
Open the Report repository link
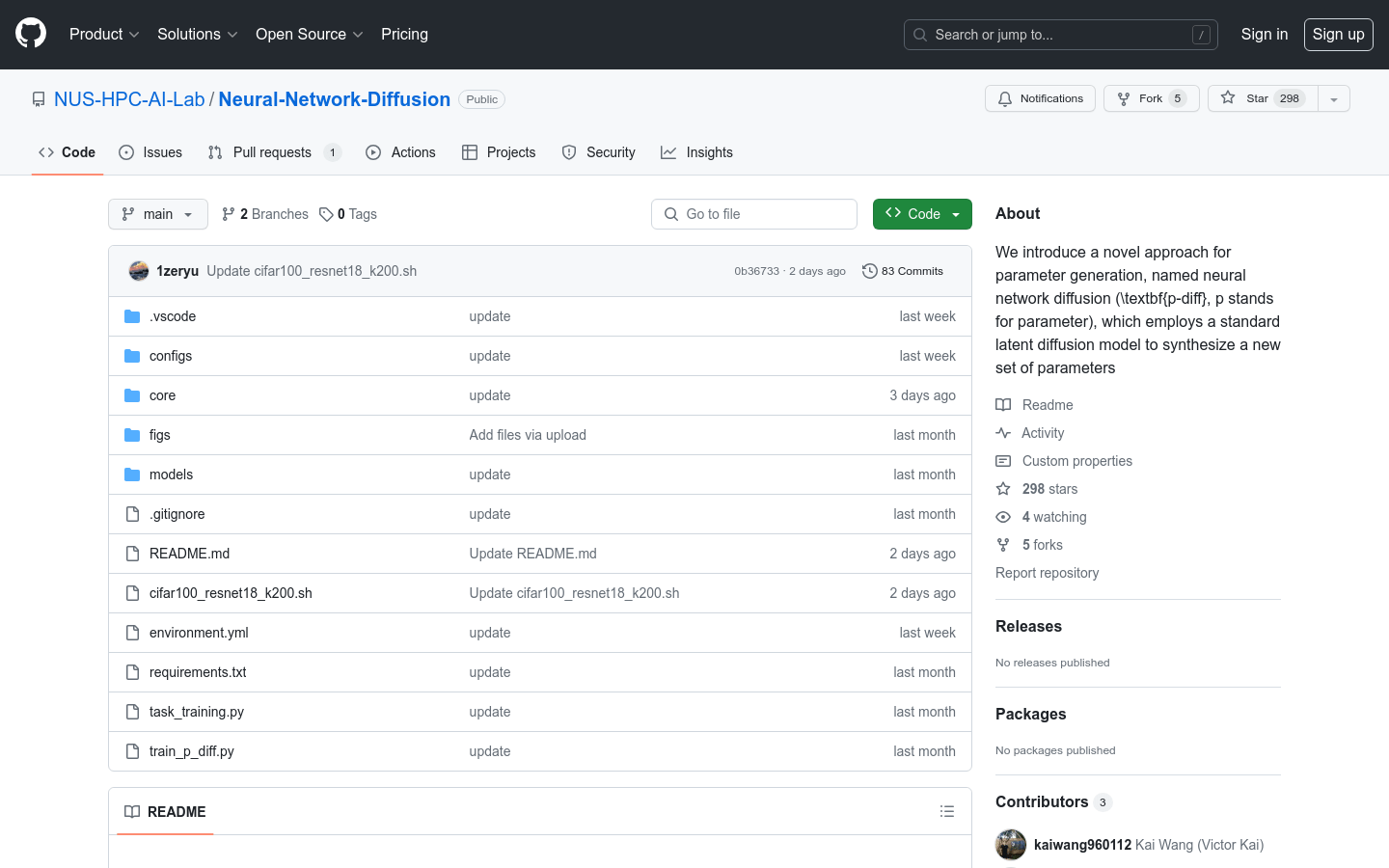click(x=1047, y=573)
